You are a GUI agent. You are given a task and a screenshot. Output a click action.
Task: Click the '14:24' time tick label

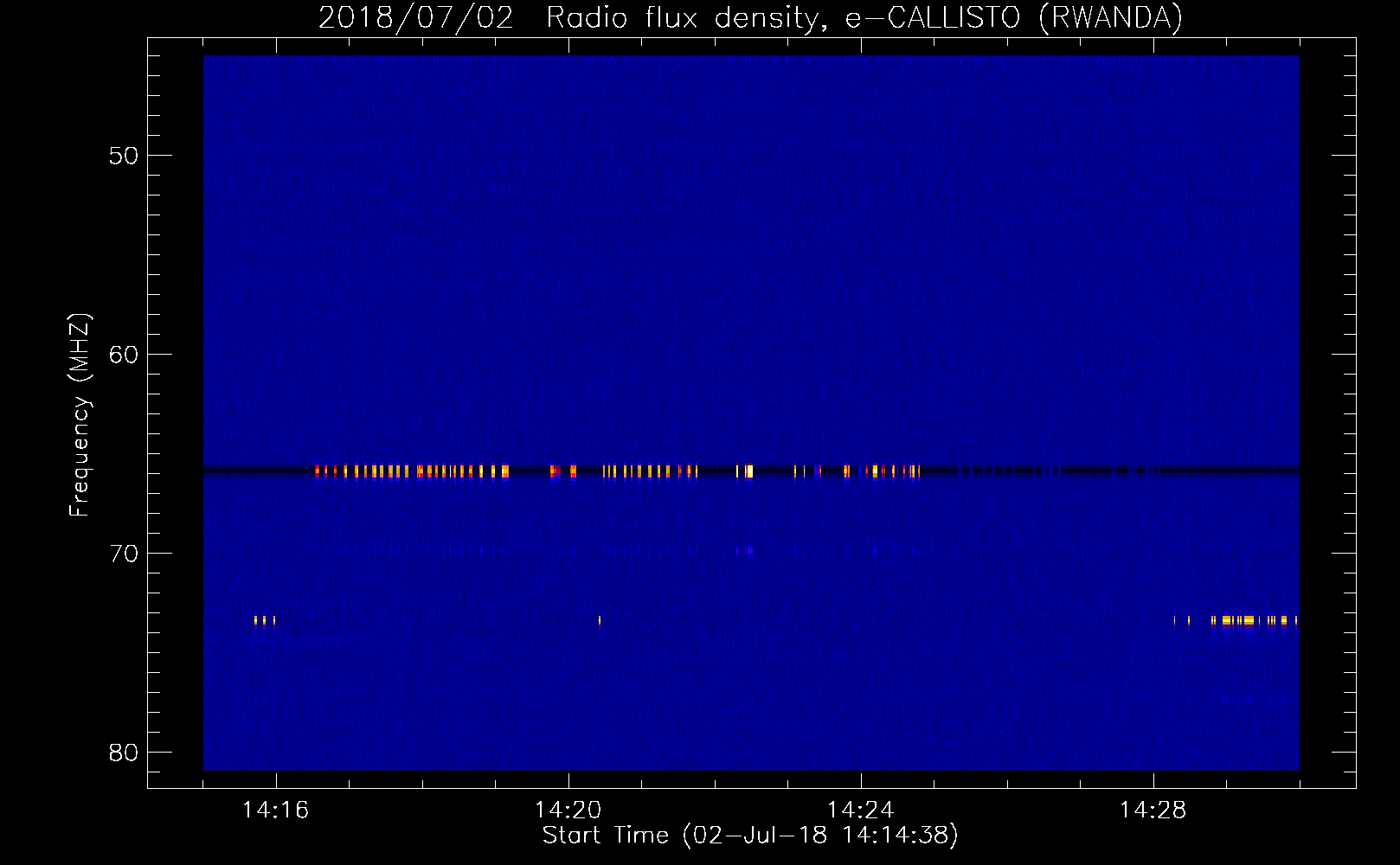coord(860,811)
